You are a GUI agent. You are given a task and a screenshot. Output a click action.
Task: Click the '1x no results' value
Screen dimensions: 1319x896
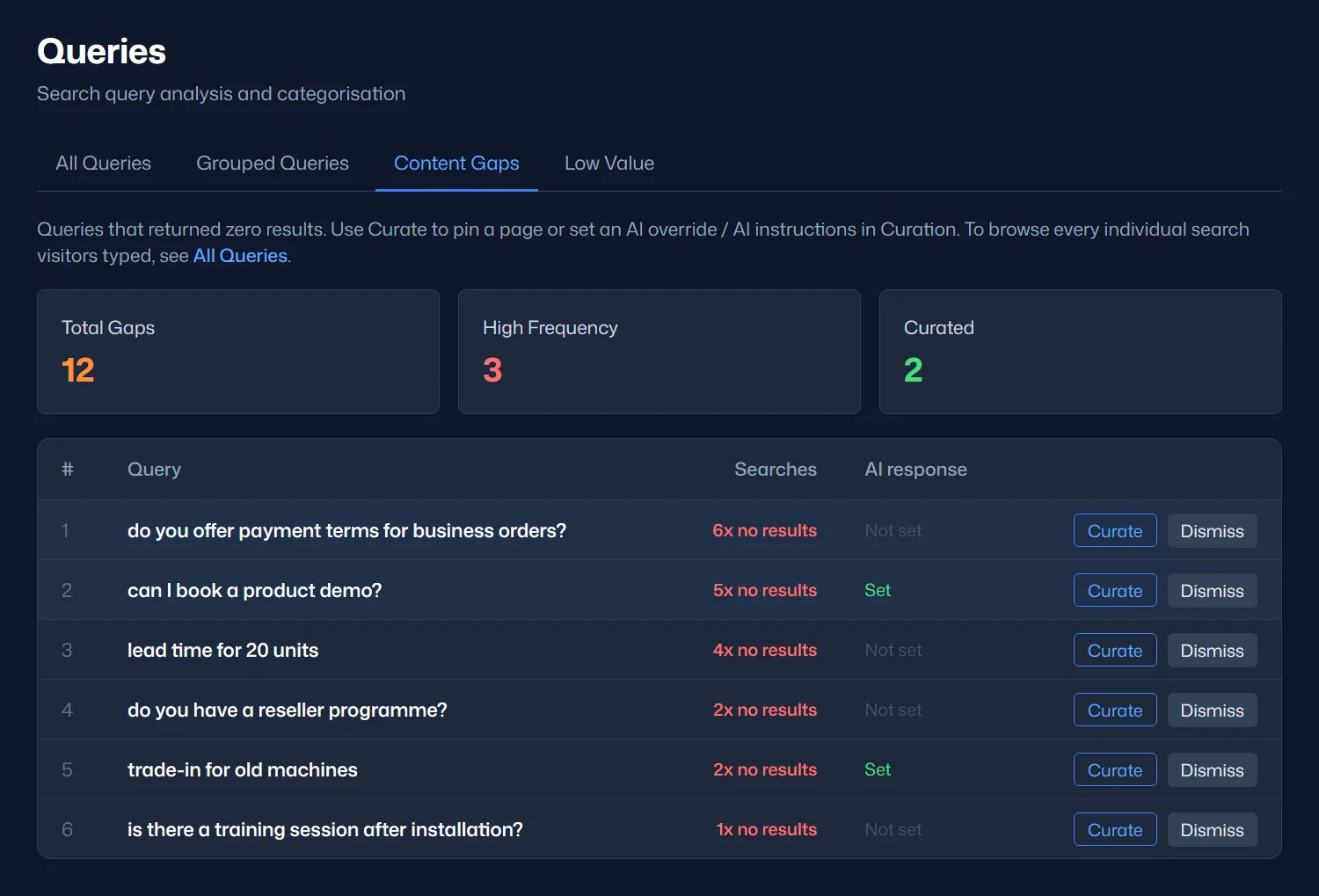766,829
